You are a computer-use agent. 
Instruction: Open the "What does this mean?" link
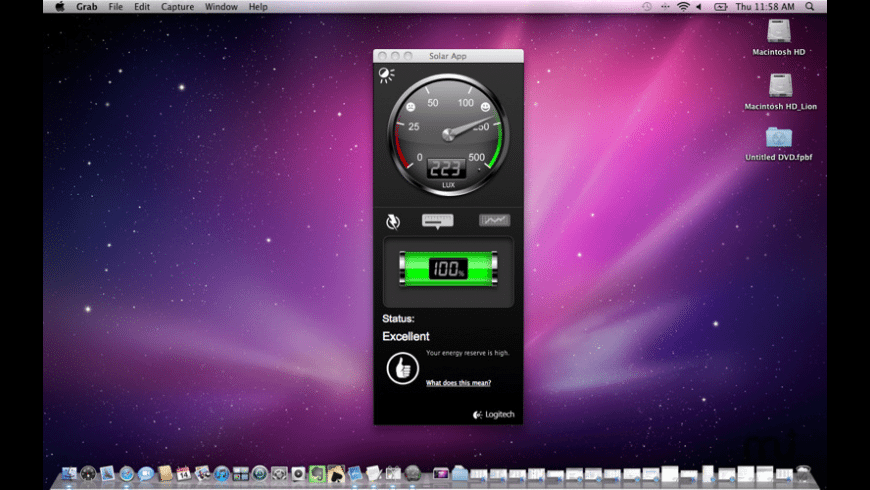point(458,382)
